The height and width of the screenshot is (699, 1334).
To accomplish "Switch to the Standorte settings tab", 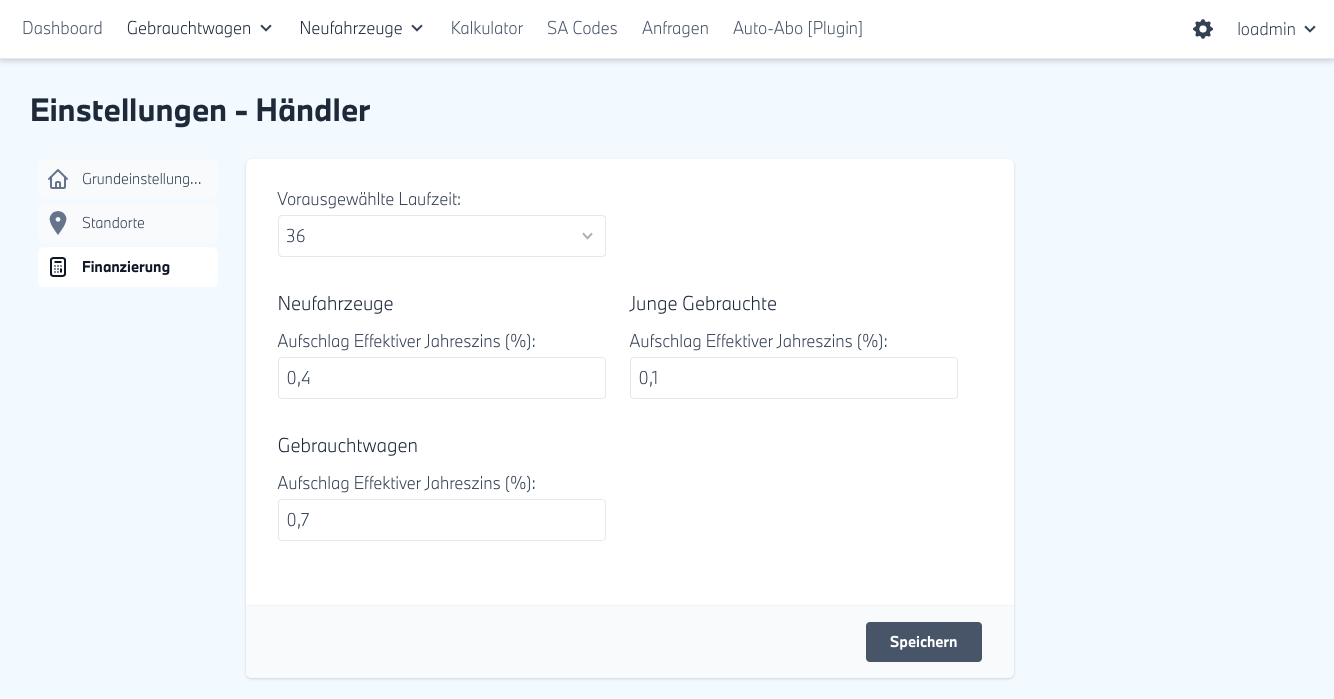I will point(113,223).
